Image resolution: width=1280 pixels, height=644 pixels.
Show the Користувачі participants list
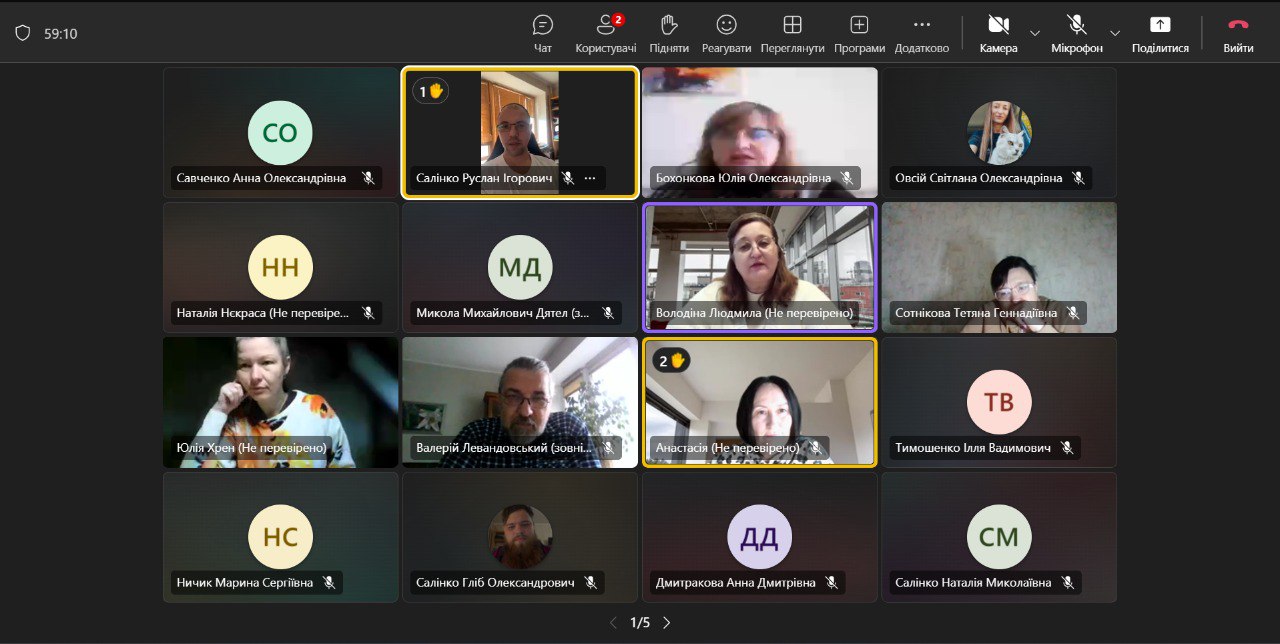[605, 32]
